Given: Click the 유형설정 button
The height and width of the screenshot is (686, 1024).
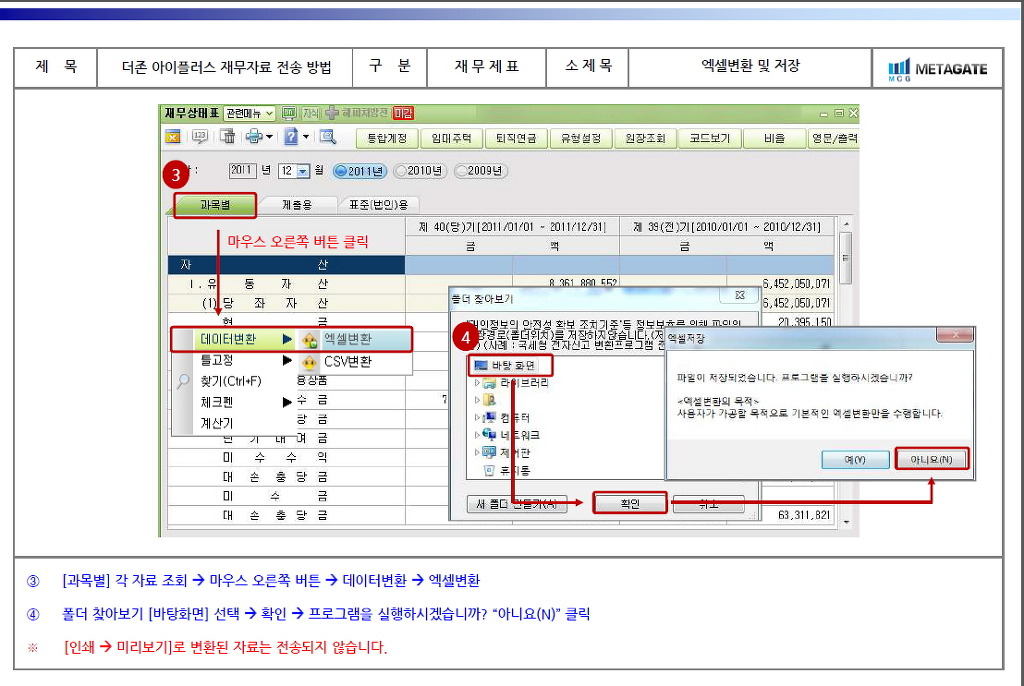Looking at the screenshot, I should click(581, 139).
